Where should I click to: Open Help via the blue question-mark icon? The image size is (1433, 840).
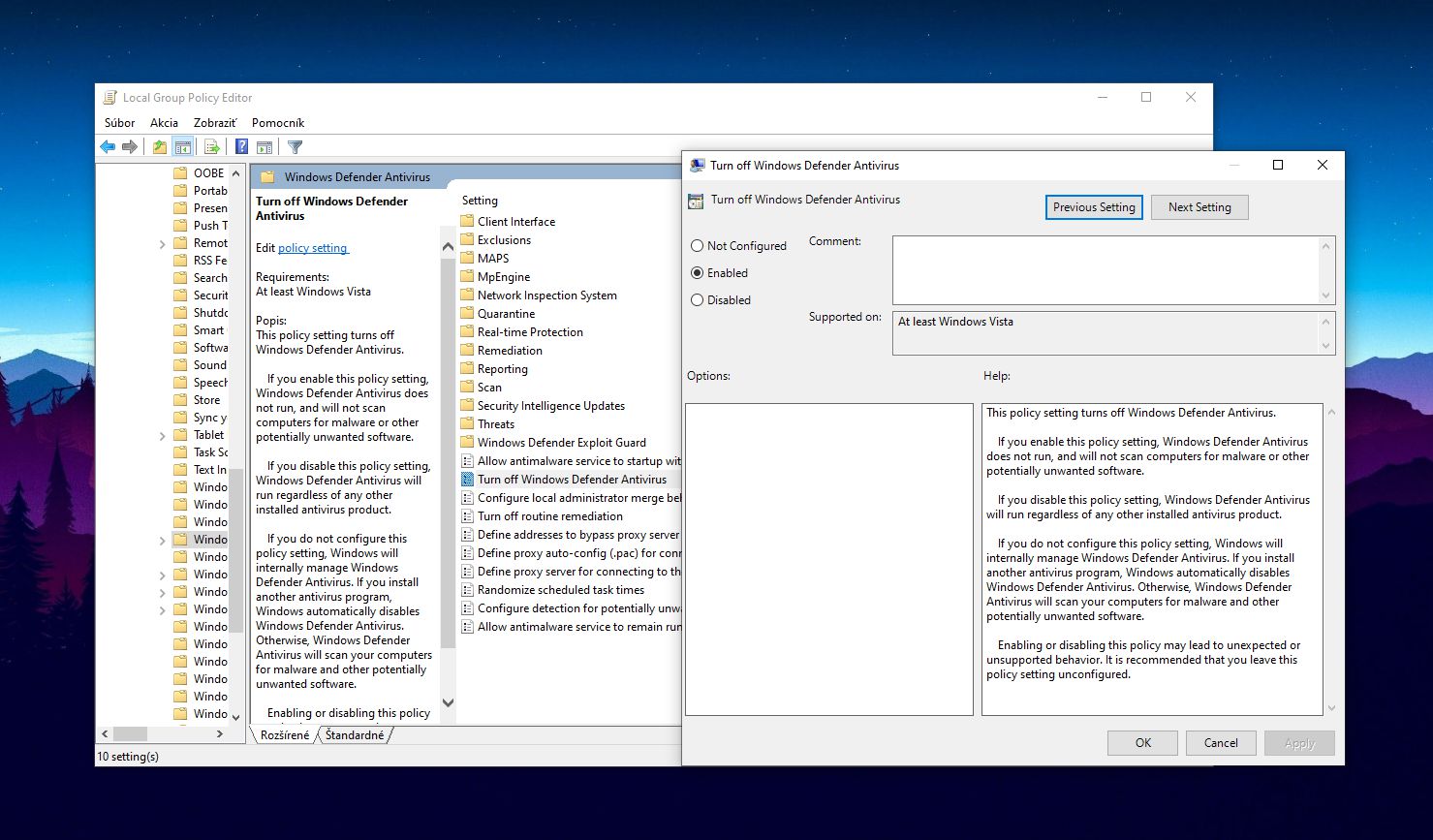(x=242, y=147)
